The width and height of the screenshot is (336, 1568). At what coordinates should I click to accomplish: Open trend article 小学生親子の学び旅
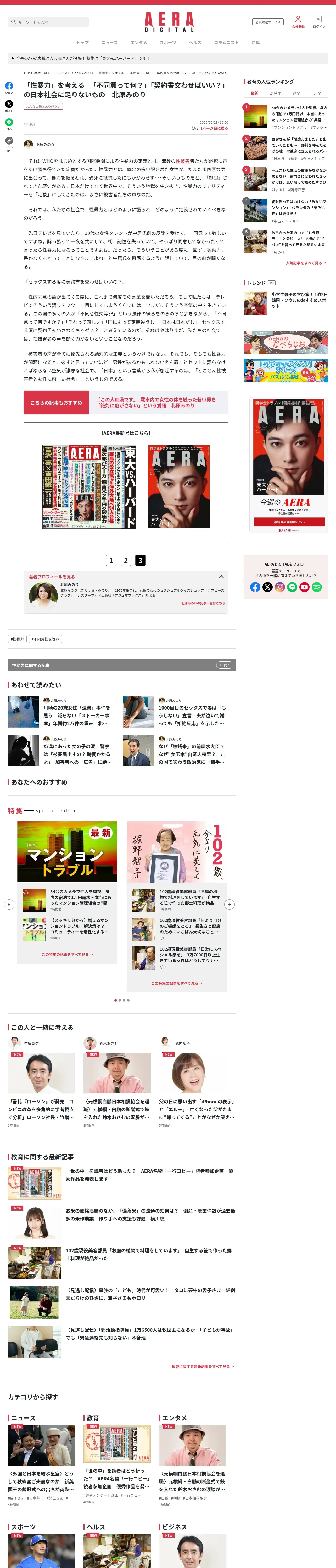pos(286,303)
